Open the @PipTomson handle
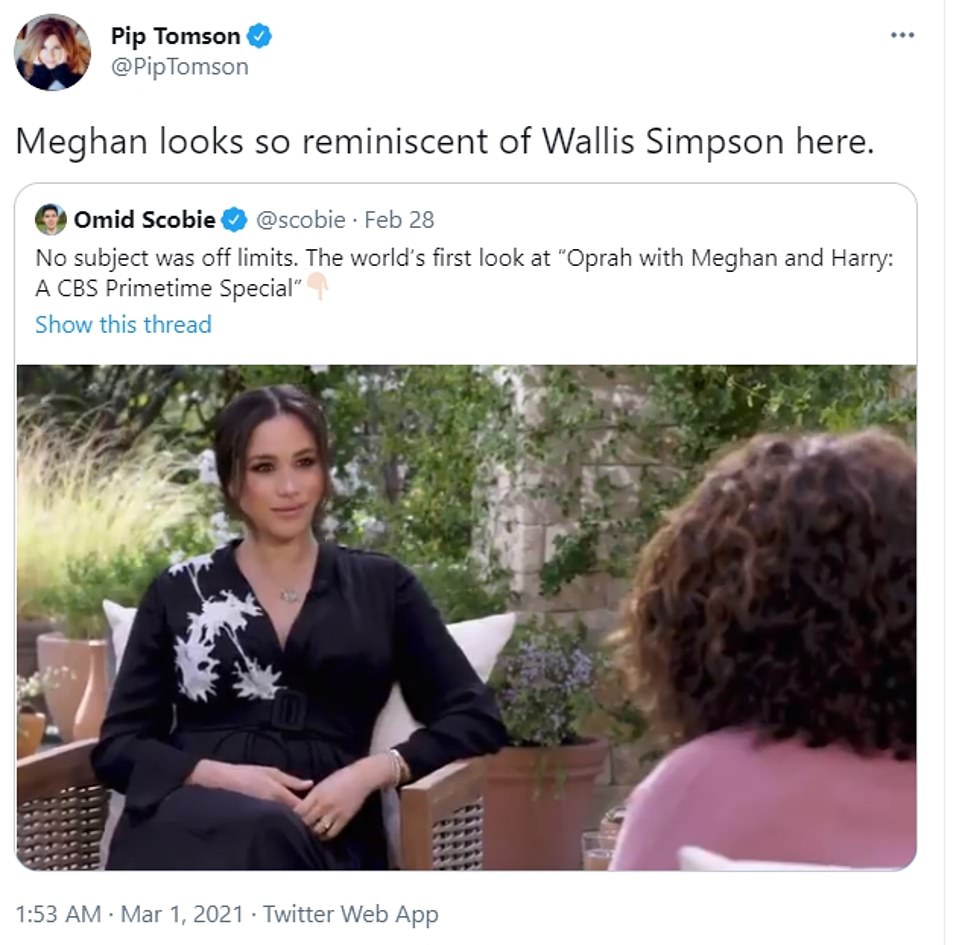The height and width of the screenshot is (945, 962). coord(180,66)
